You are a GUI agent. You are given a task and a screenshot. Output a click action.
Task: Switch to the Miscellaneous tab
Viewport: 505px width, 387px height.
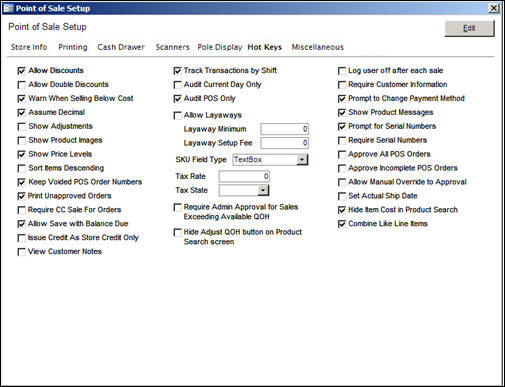pyautogui.click(x=318, y=47)
